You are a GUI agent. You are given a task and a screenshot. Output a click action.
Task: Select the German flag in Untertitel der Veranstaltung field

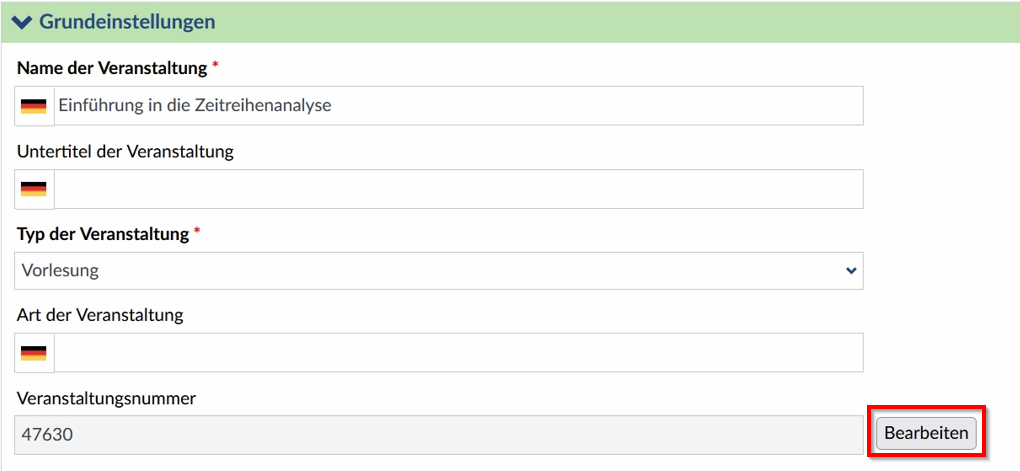(34, 189)
